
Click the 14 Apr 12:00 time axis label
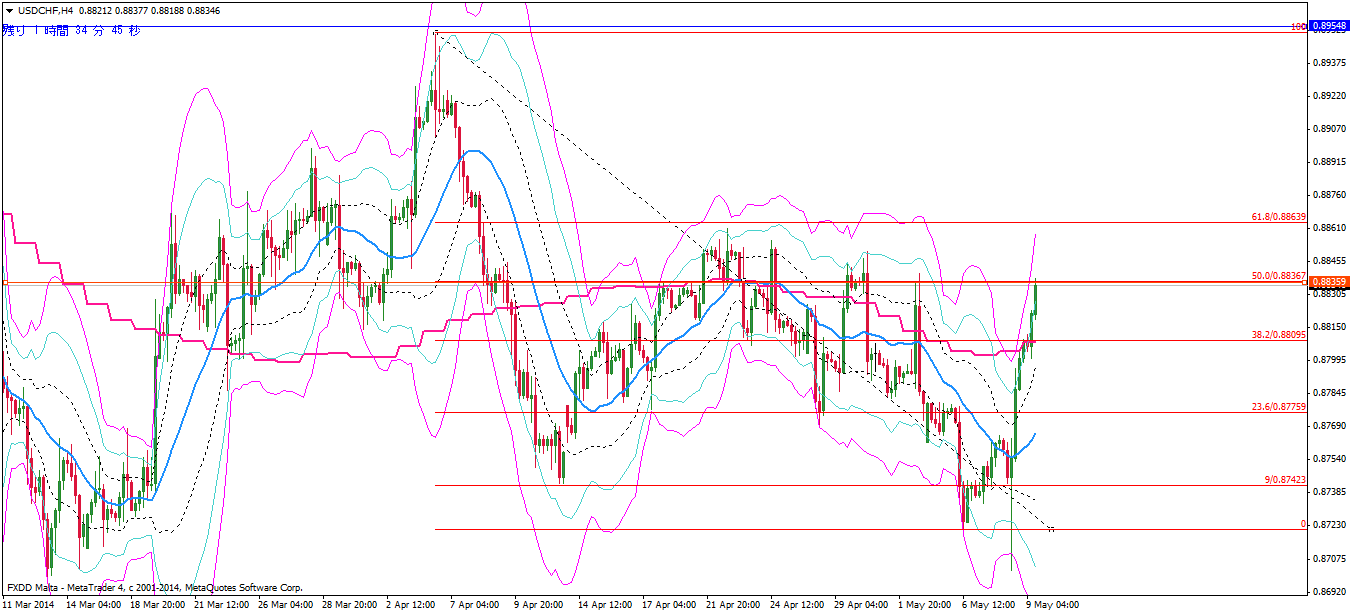[x=605, y=604]
